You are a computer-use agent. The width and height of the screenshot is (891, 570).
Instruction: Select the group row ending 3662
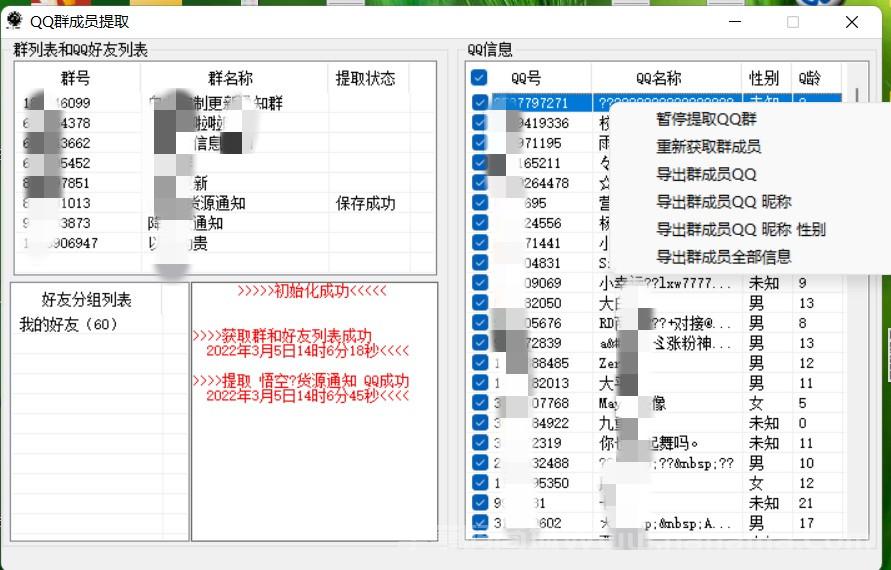point(225,143)
